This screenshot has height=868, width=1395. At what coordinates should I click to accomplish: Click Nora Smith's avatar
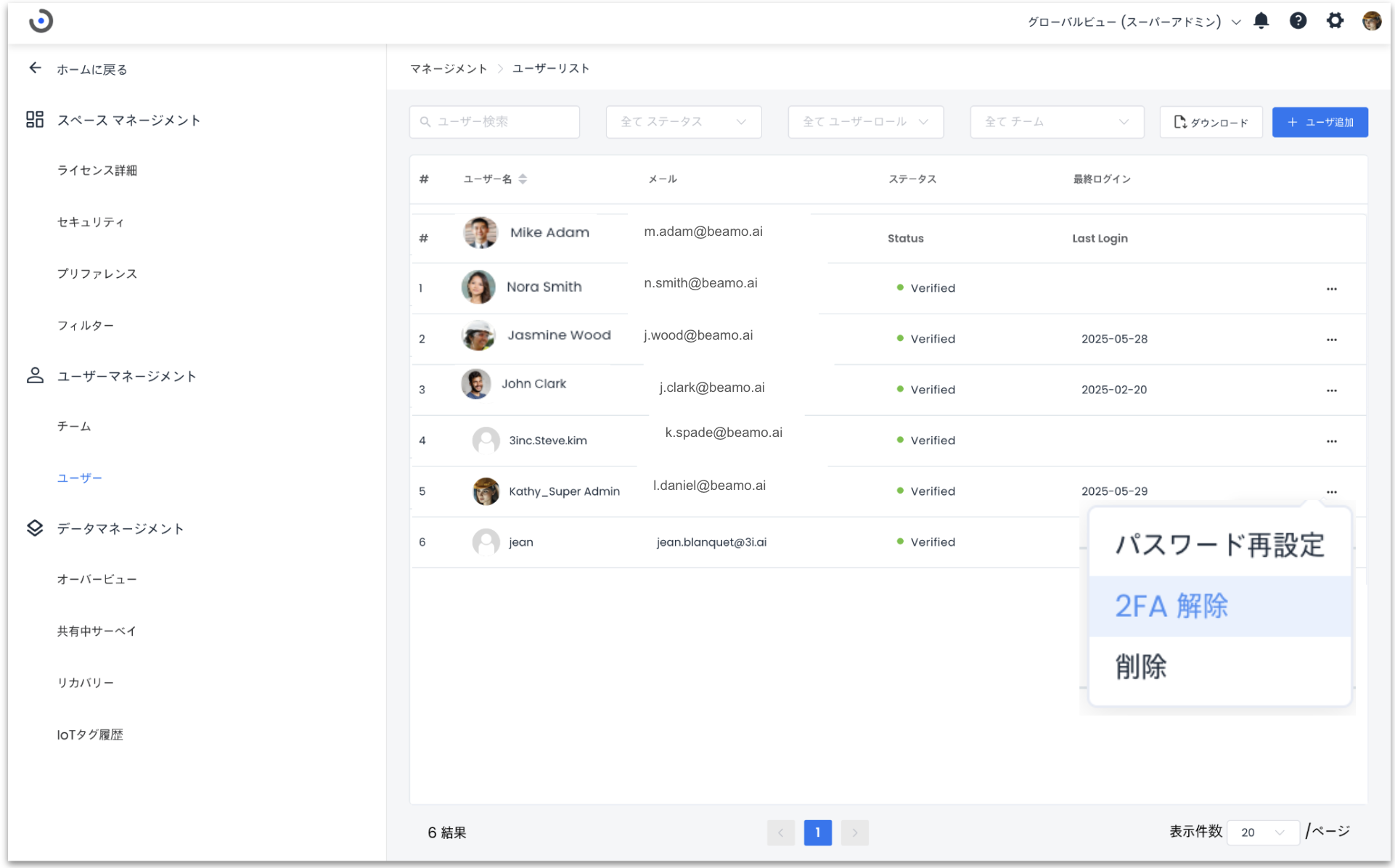point(478,287)
